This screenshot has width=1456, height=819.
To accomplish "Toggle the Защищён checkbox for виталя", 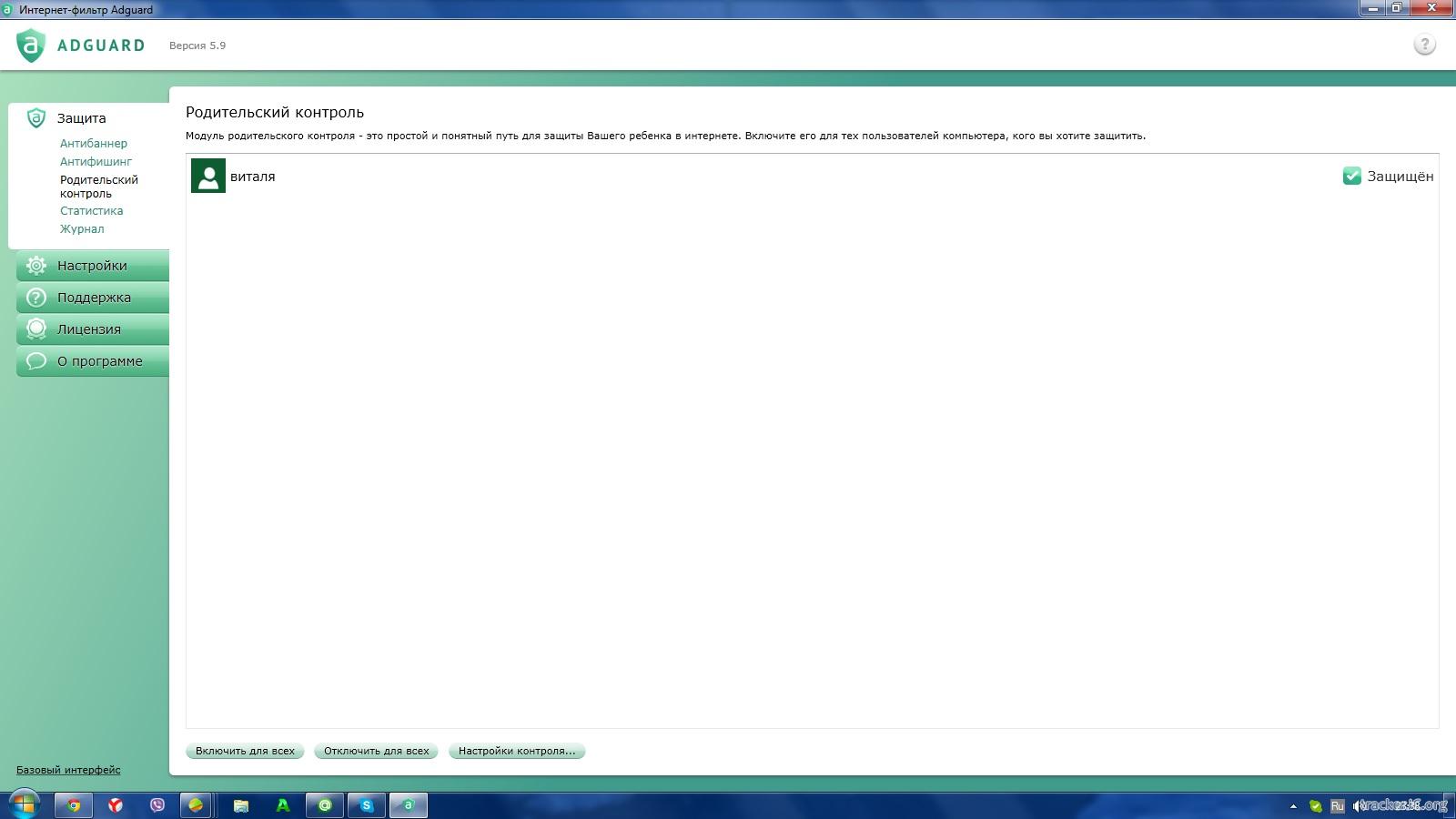I will click(x=1351, y=177).
